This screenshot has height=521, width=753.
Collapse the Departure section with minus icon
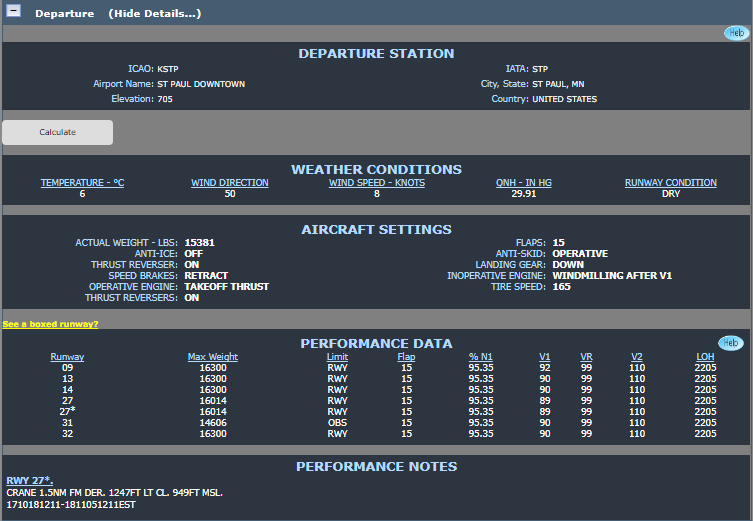point(13,11)
